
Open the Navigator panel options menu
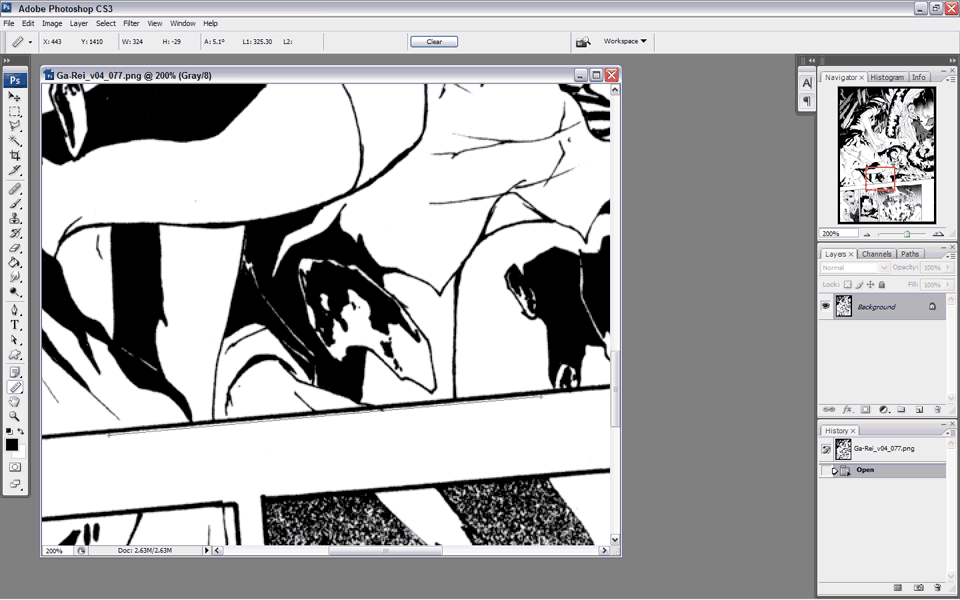pyautogui.click(x=950, y=79)
